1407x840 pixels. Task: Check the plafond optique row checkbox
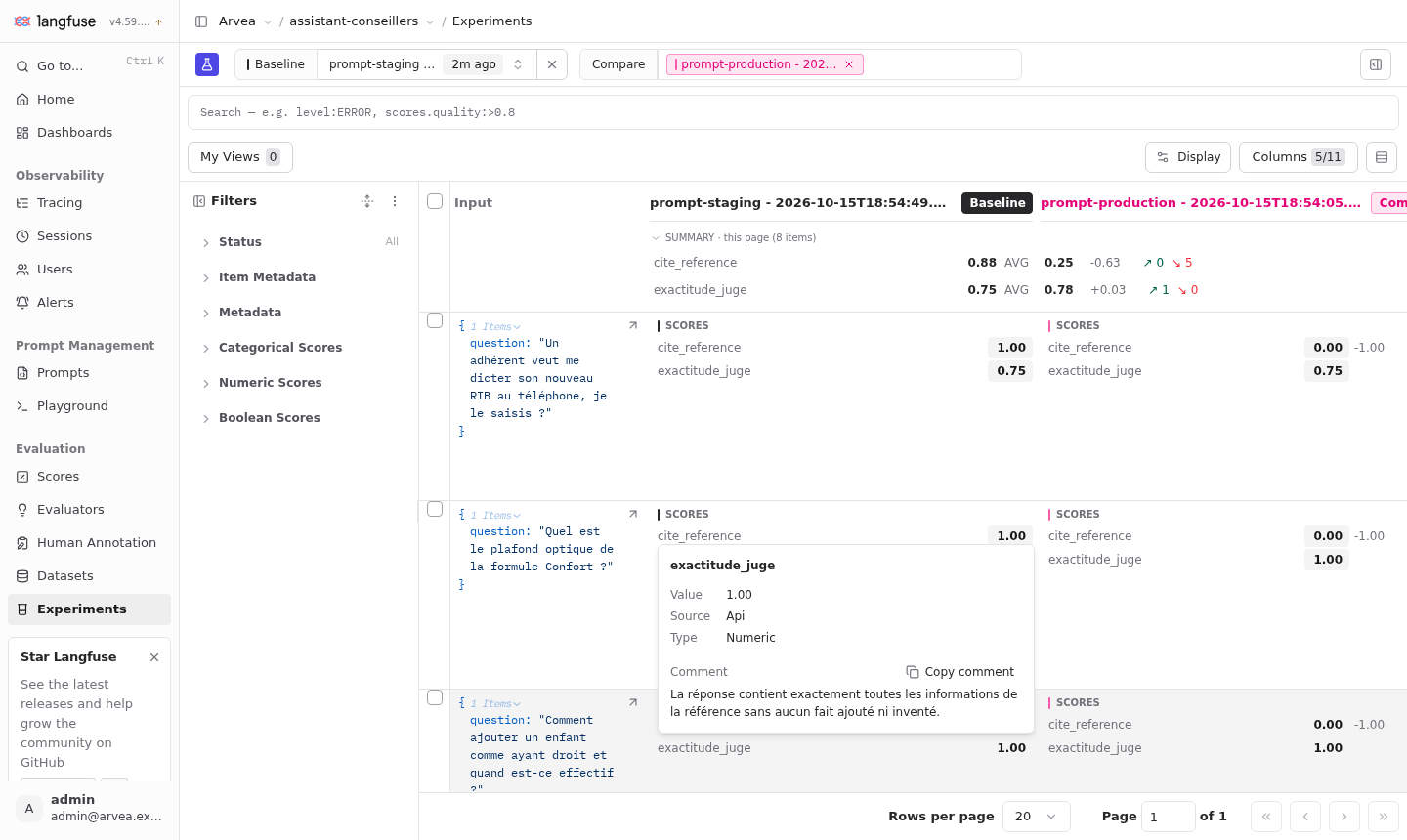435,509
